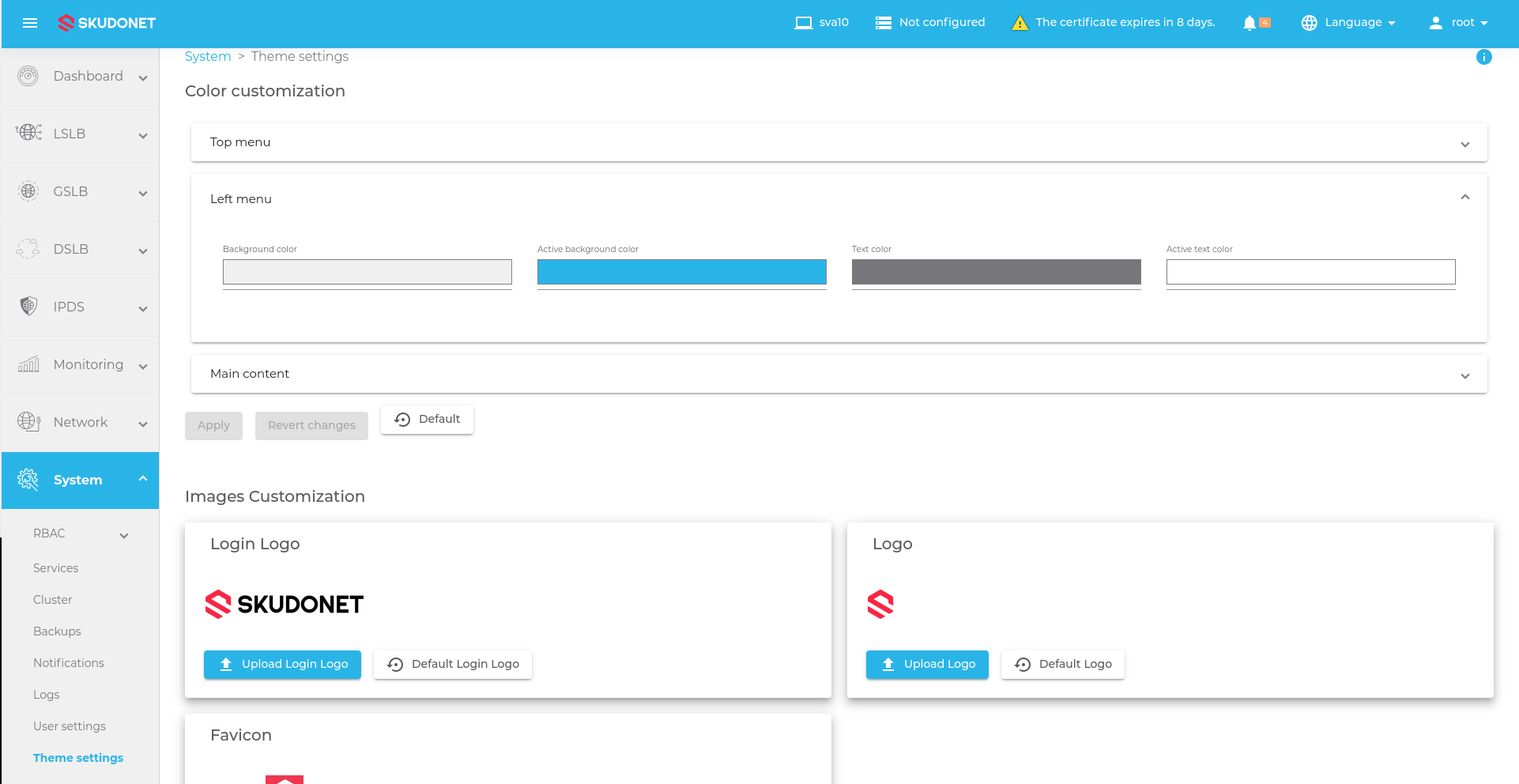Click Upload Login Logo button
This screenshot has width=1519, height=784.
(282, 665)
